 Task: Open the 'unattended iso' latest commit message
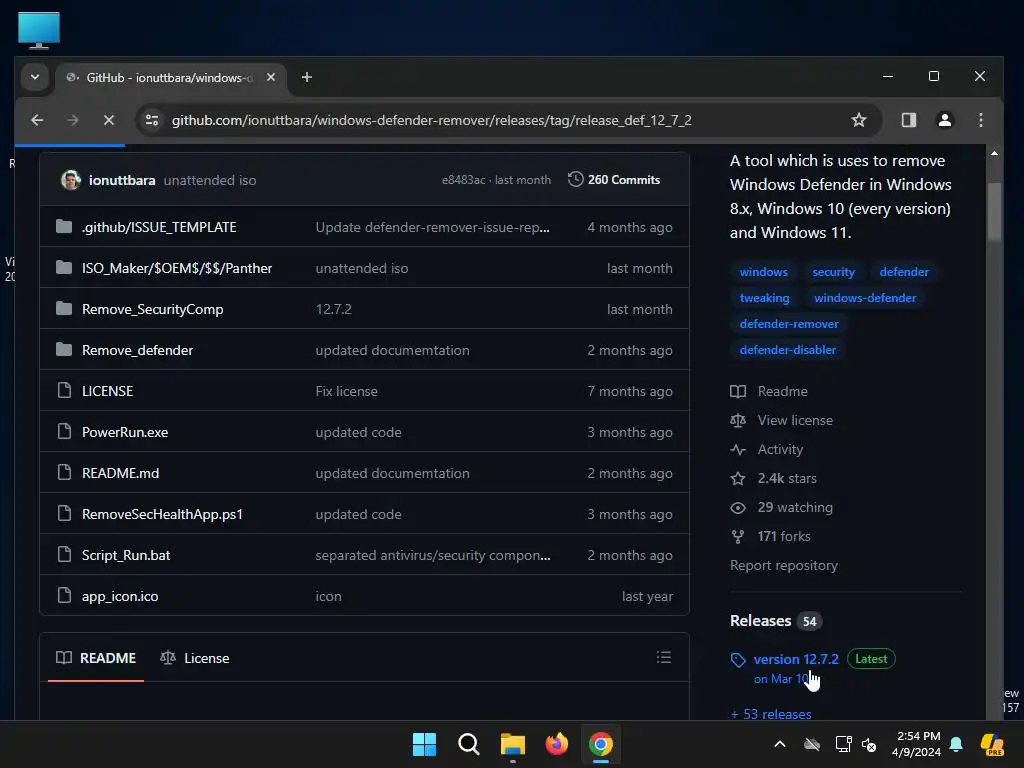[210, 180]
